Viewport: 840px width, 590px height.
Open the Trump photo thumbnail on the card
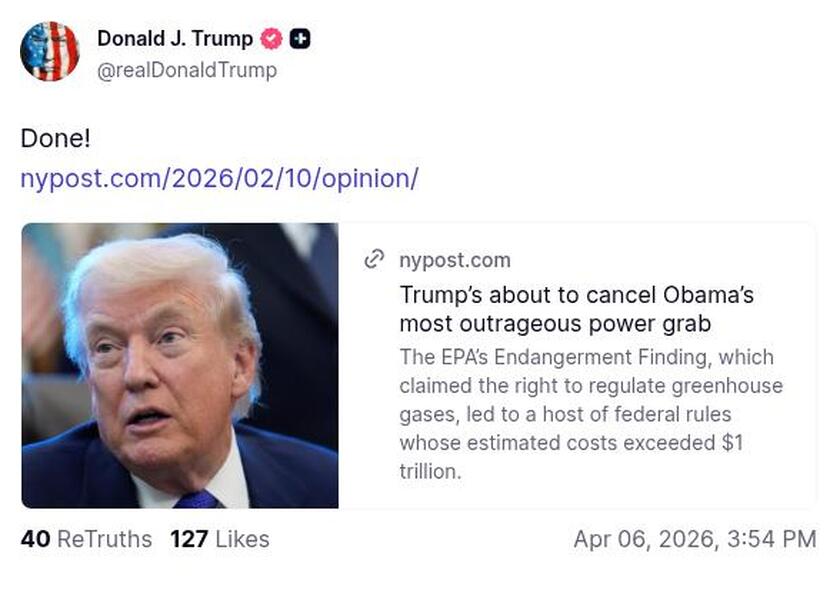click(182, 365)
